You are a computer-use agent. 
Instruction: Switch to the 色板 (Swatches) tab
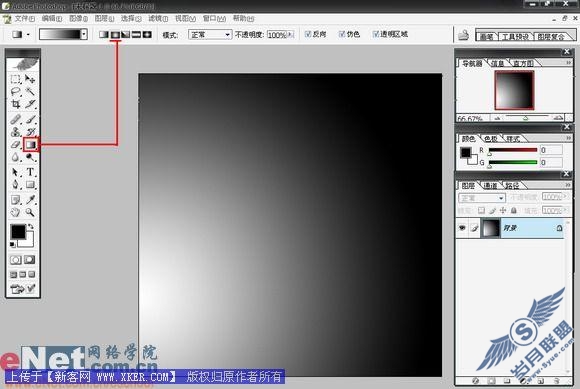point(490,139)
